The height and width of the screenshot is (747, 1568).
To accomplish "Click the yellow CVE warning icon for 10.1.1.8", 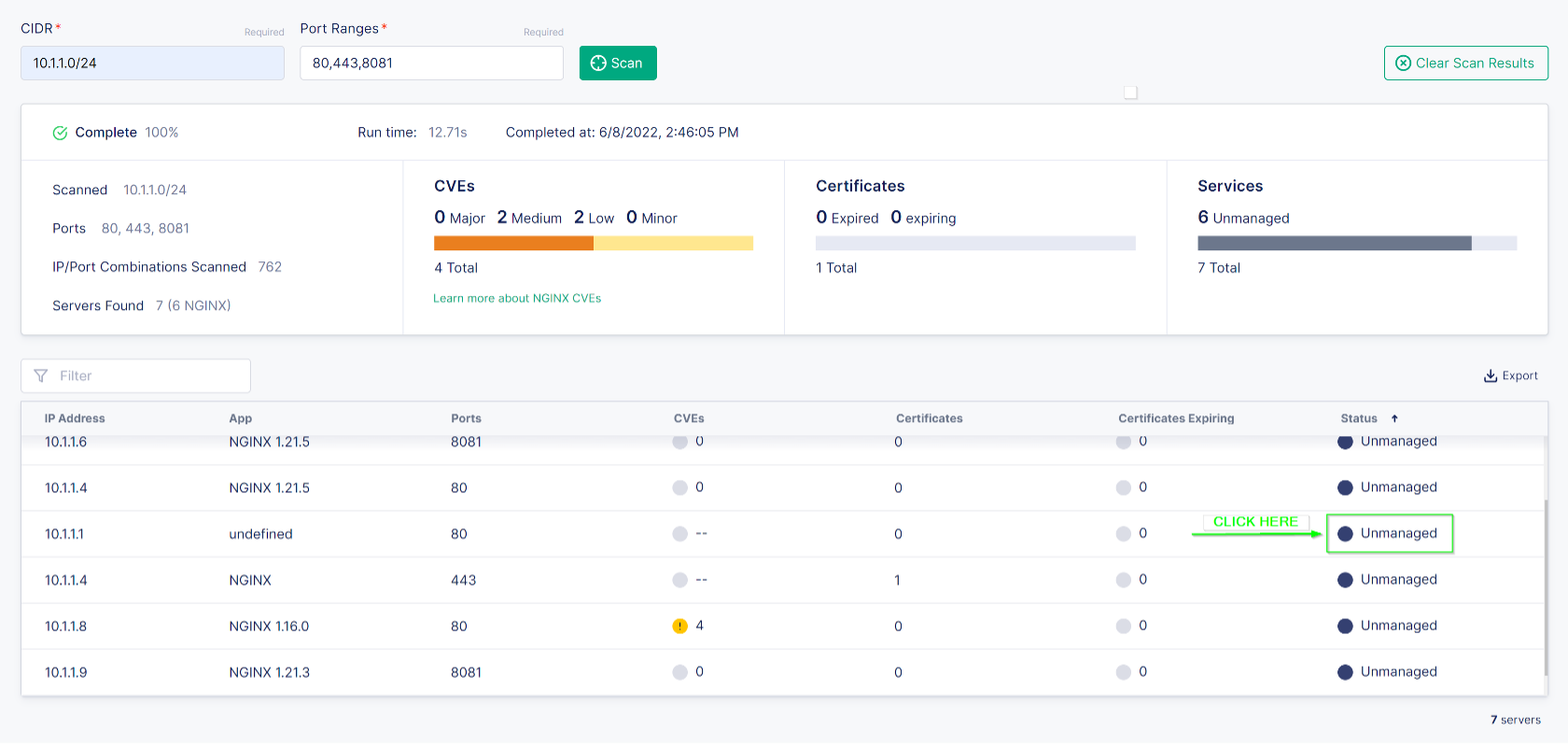I will tap(679, 626).
